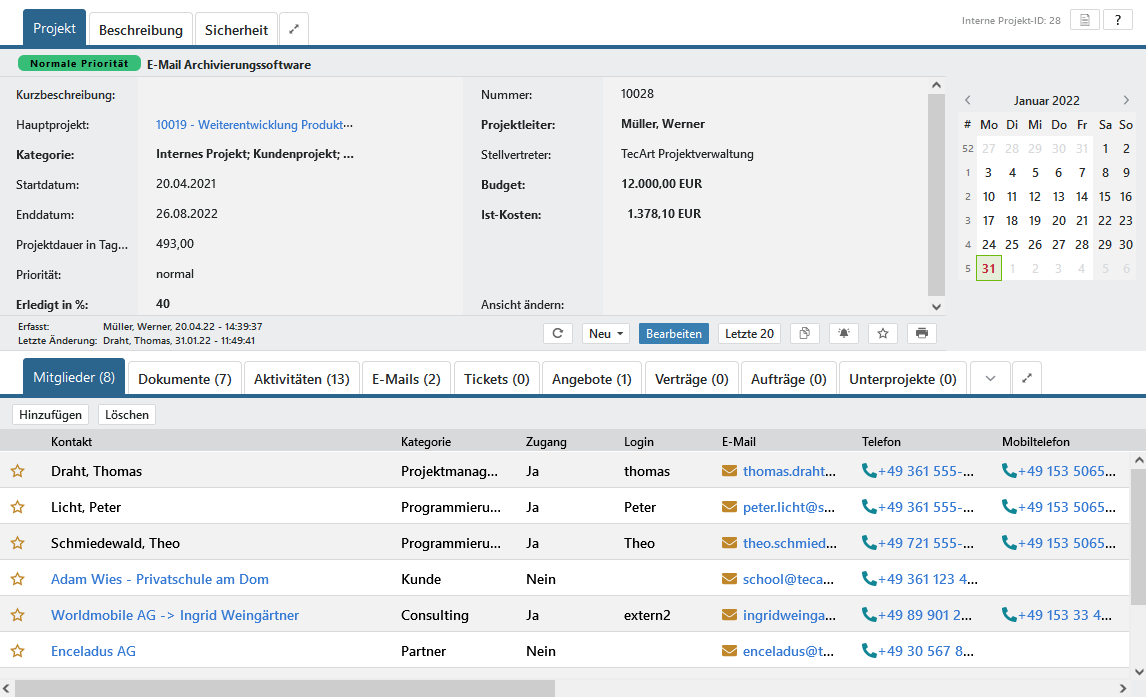The width and height of the screenshot is (1146, 697).
Task: Click phone icon in Licht, Peter row
Action: point(869,507)
